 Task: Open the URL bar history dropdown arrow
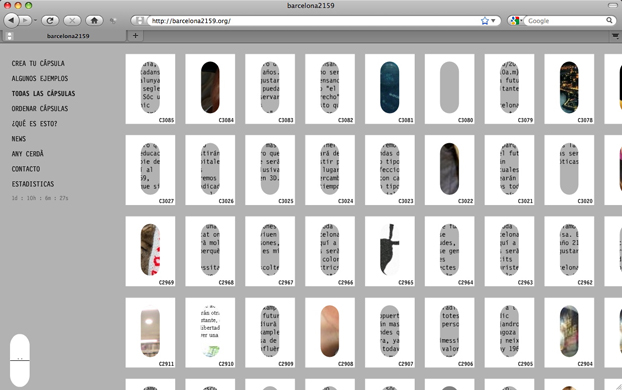tap(493, 21)
